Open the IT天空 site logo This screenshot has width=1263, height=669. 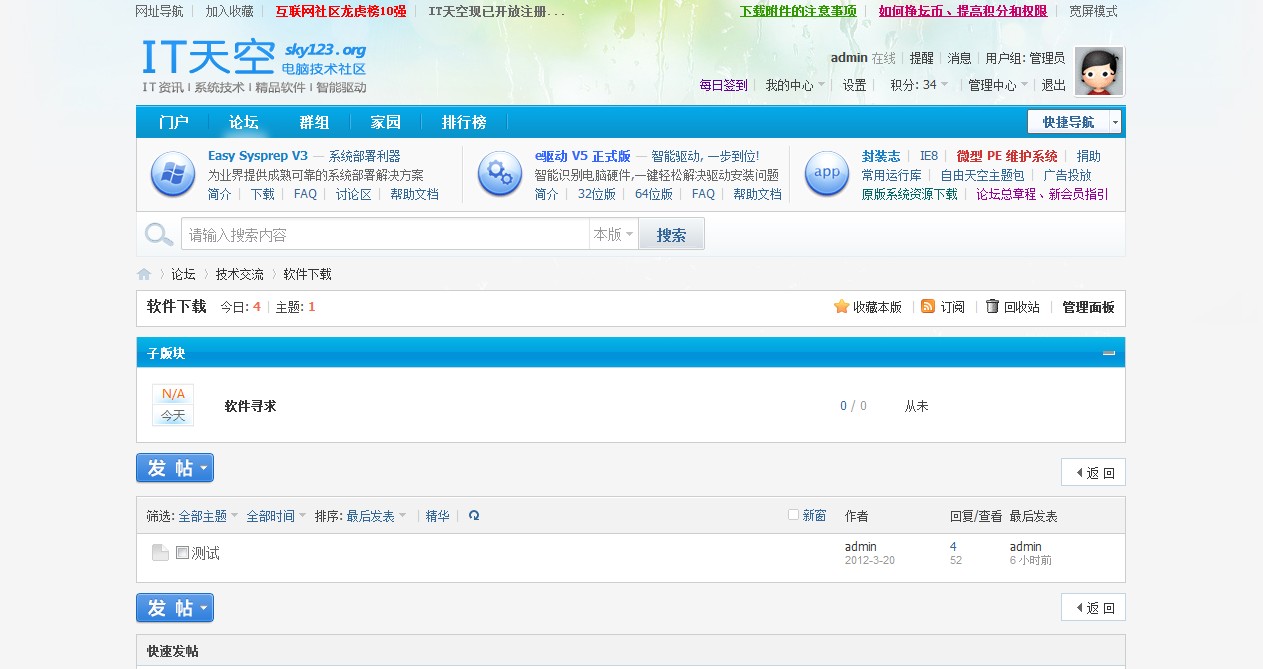point(254,66)
